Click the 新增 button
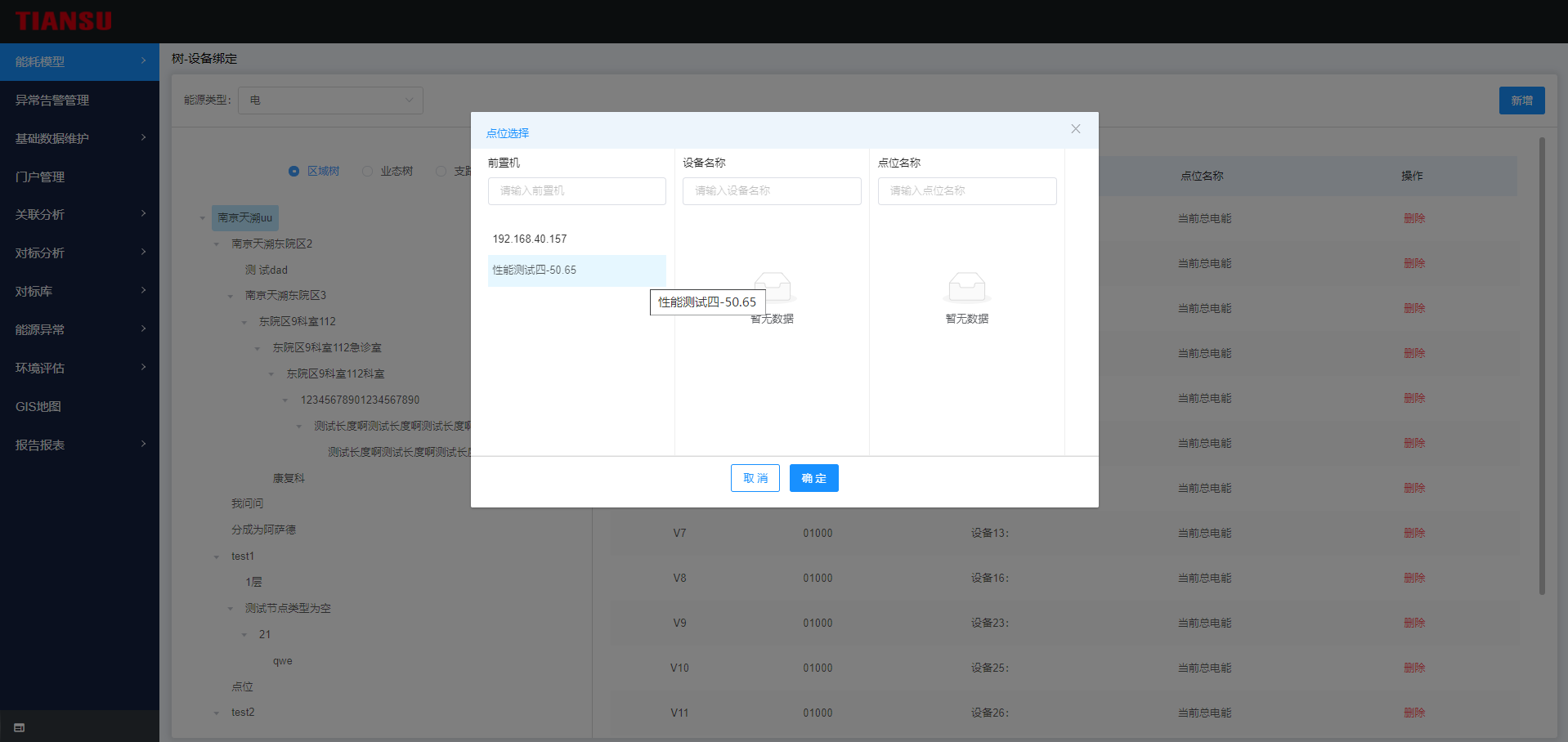 1521,101
